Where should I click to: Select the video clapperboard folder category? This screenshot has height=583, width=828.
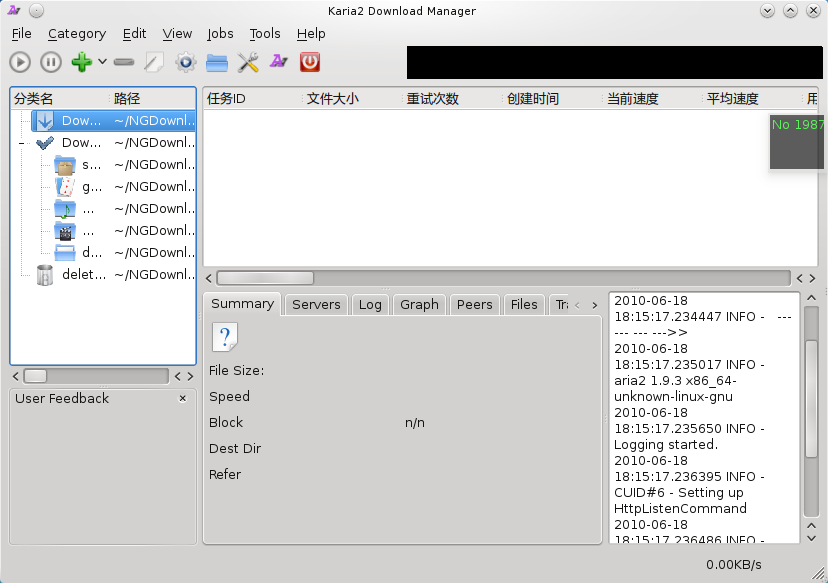124,231
